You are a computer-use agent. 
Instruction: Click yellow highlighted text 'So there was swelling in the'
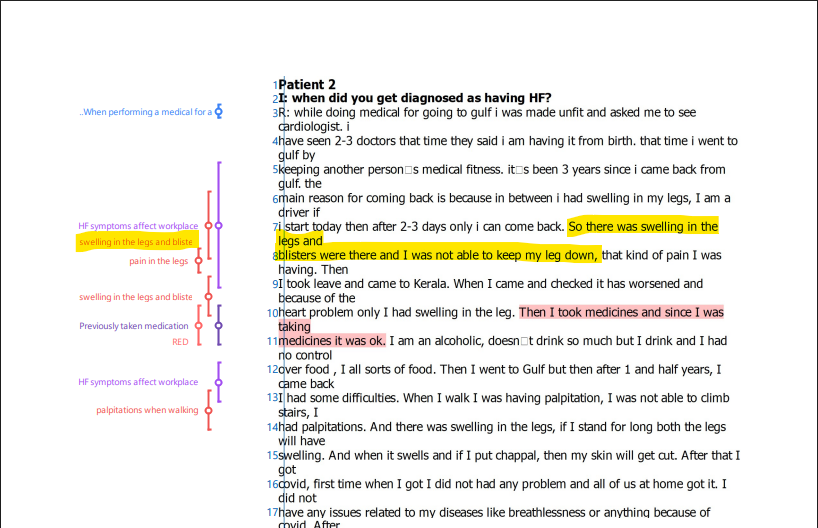(642, 227)
